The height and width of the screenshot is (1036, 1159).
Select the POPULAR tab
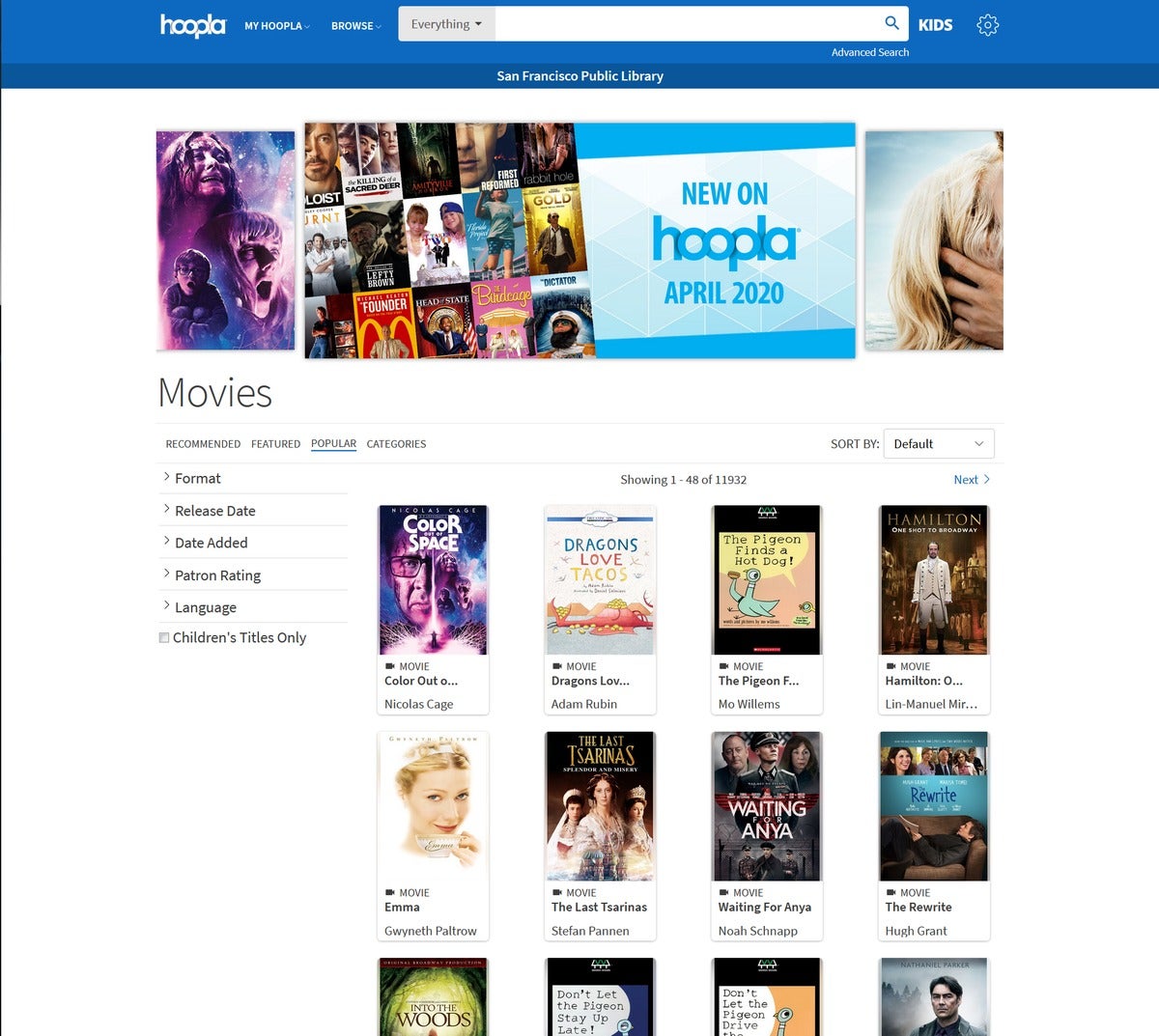coord(333,444)
